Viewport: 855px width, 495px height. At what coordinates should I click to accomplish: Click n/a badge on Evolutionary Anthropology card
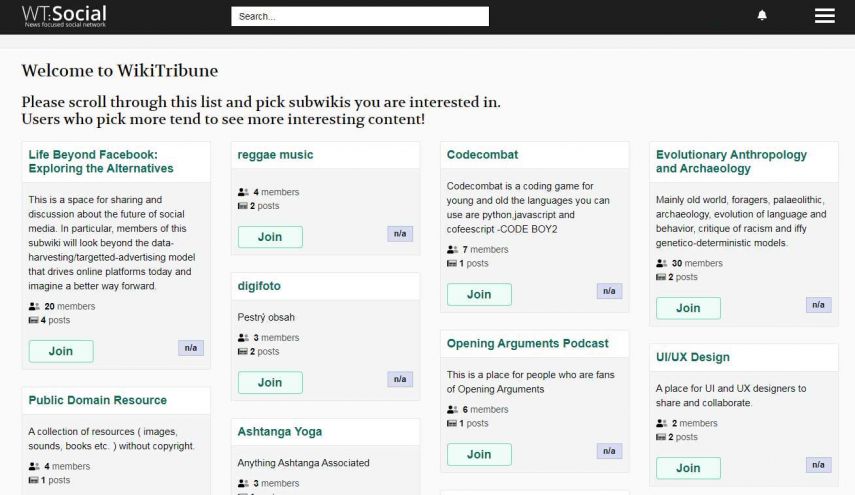click(818, 305)
